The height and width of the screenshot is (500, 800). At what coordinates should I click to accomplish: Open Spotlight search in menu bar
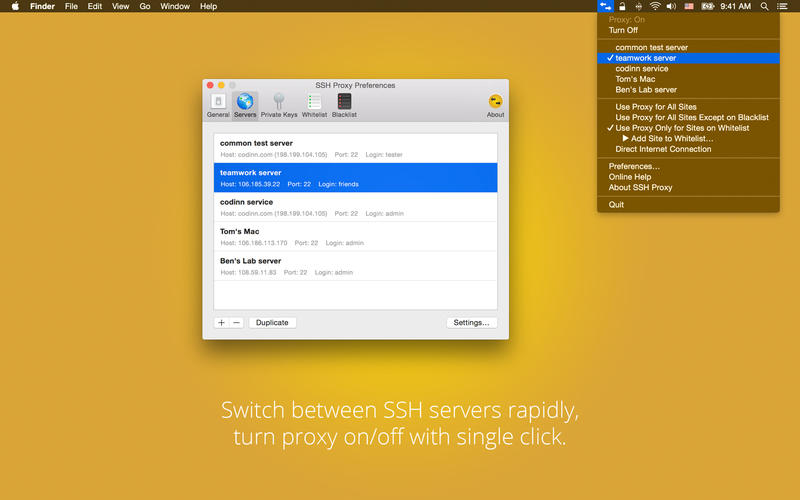tap(765, 6)
